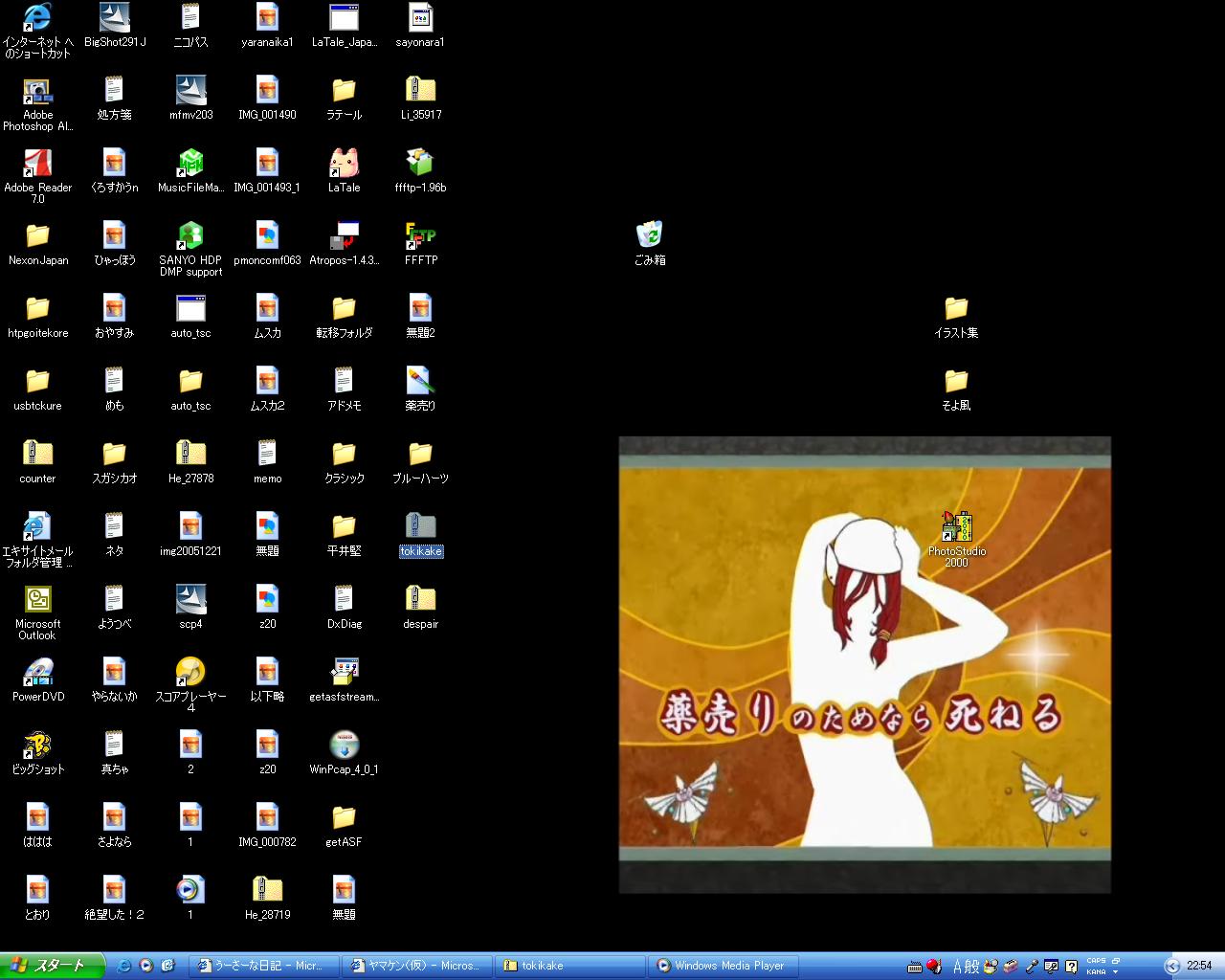This screenshot has width=1225, height=980.
Task: Open the 薬売り paint file icon
Action: 421,389
